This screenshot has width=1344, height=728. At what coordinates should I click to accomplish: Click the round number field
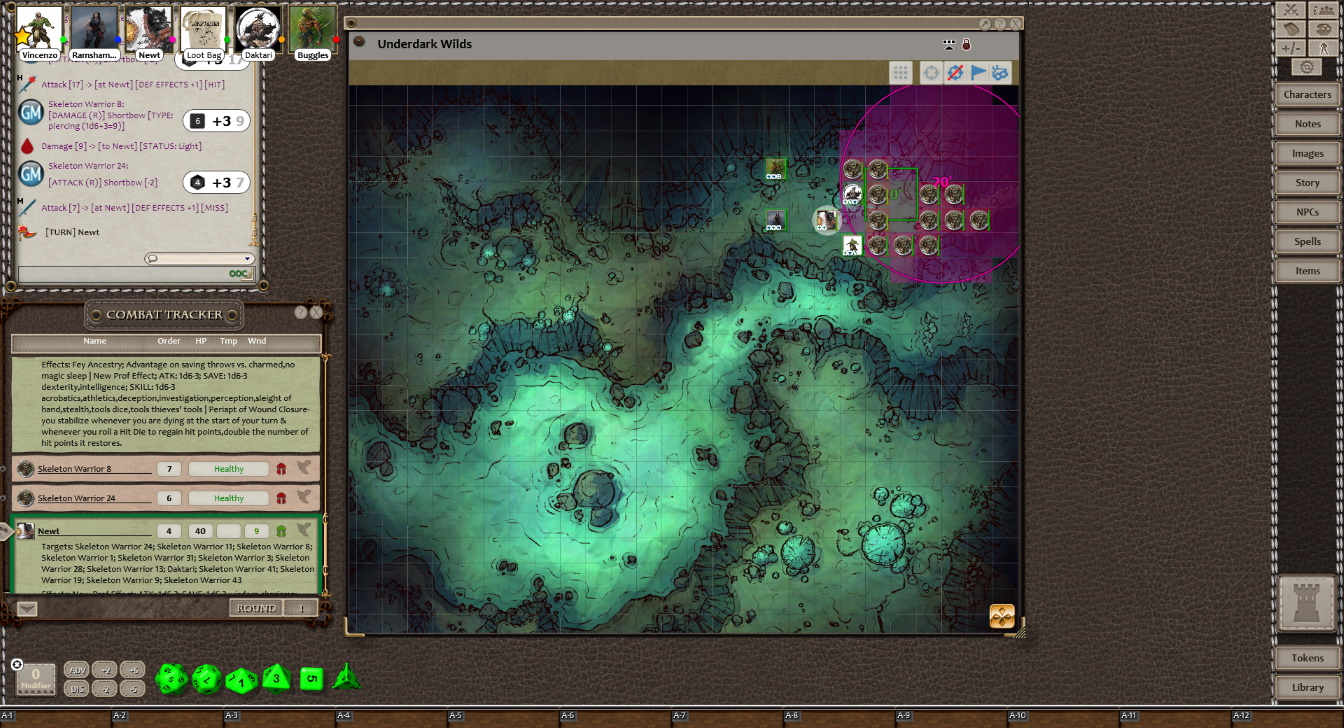[301, 608]
